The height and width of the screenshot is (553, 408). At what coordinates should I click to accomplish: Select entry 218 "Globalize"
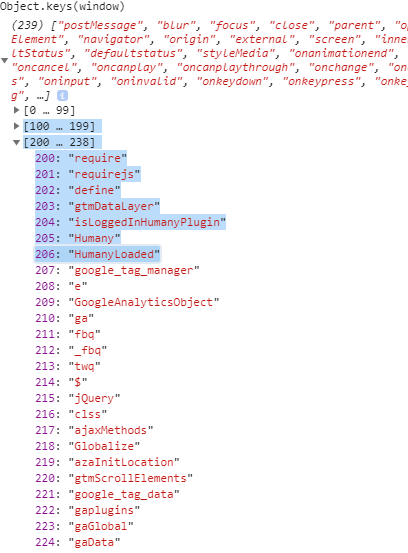87,446
